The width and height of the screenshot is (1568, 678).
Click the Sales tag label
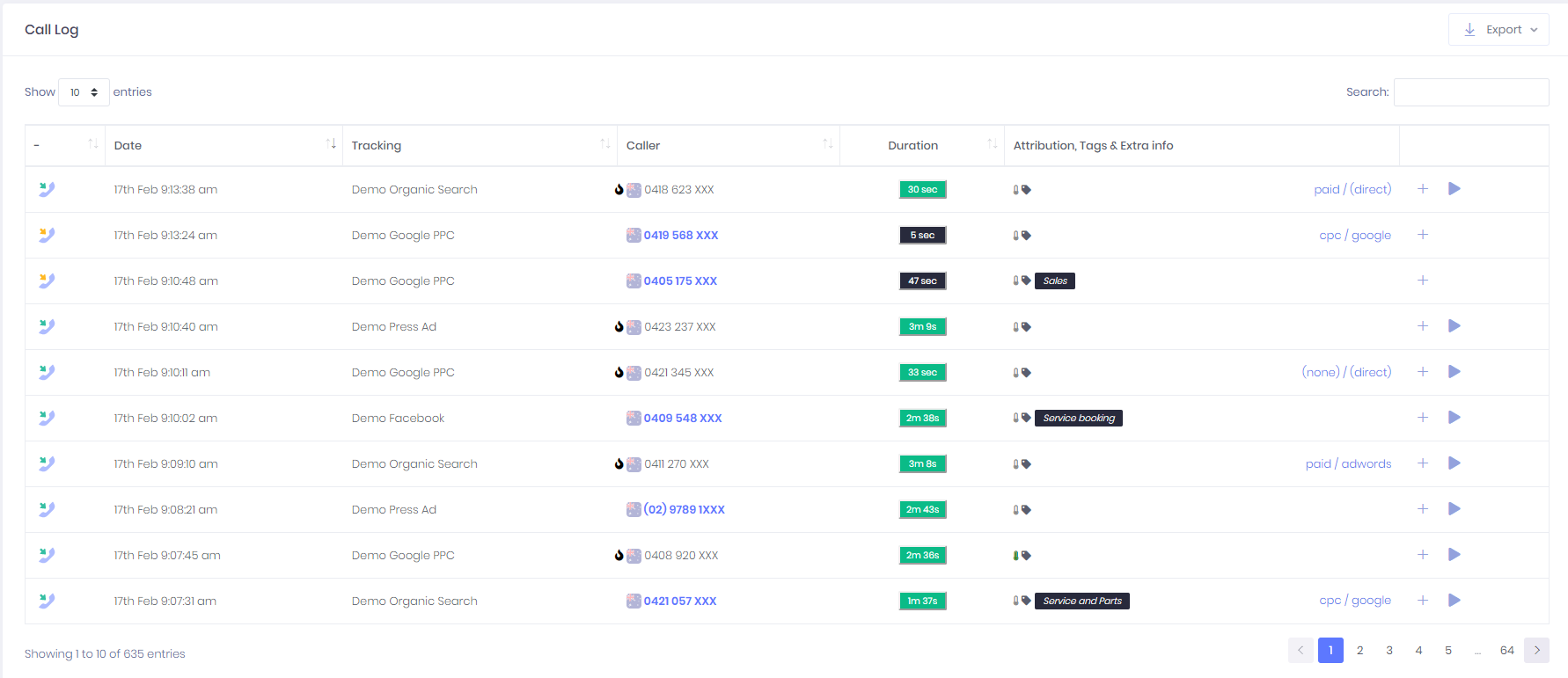[x=1055, y=281]
